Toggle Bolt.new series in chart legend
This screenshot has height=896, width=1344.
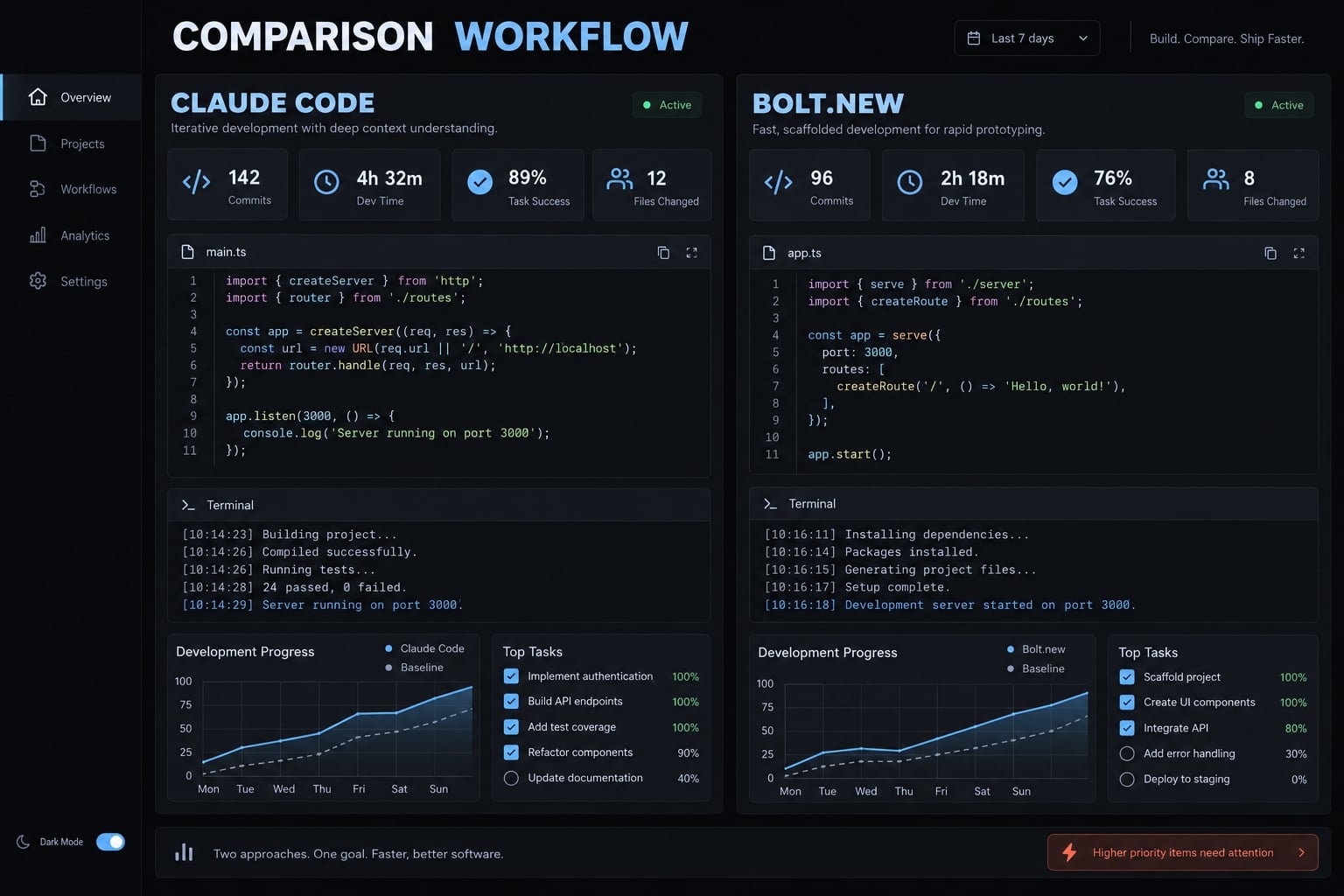1036,649
